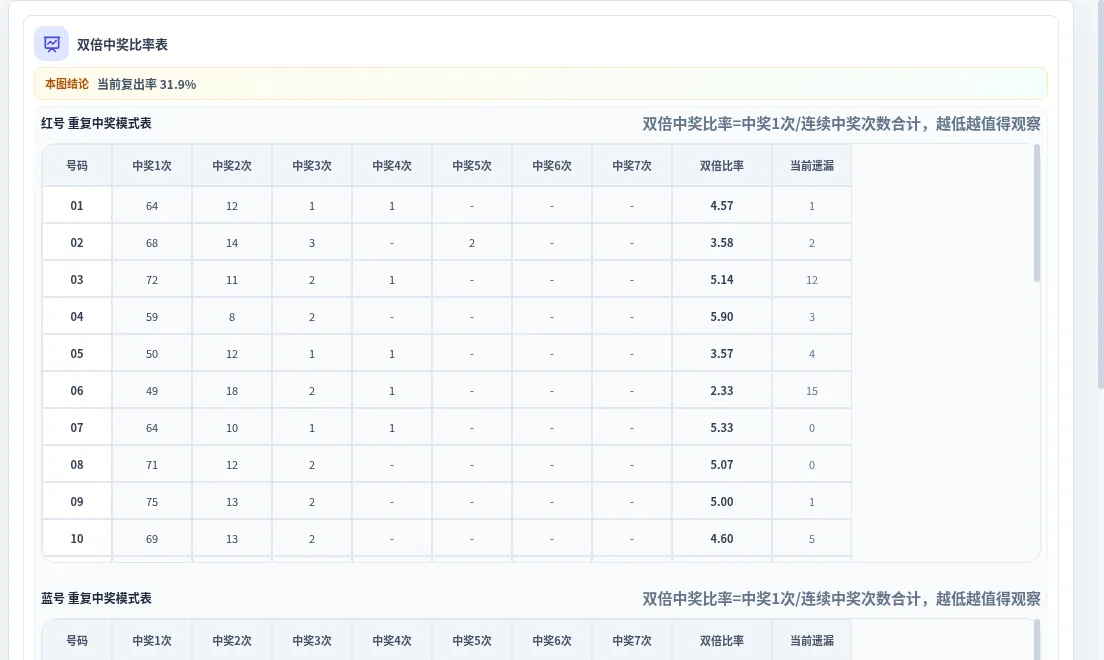
Task: Click the red table 双倍比率 column header
Action: pyautogui.click(x=722, y=166)
